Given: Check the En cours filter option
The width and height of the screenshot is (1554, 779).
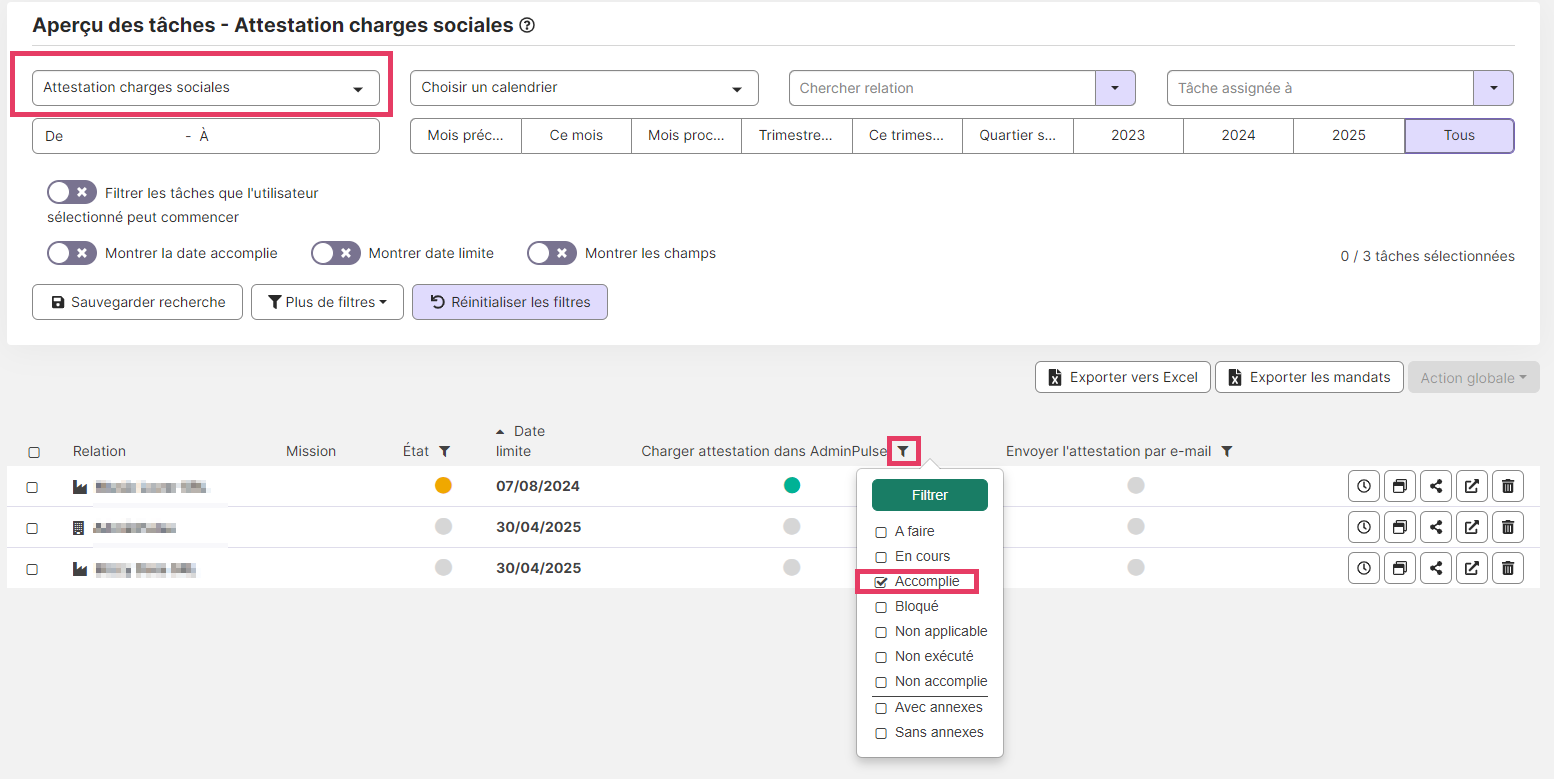Looking at the screenshot, I should [x=881, y=557].
